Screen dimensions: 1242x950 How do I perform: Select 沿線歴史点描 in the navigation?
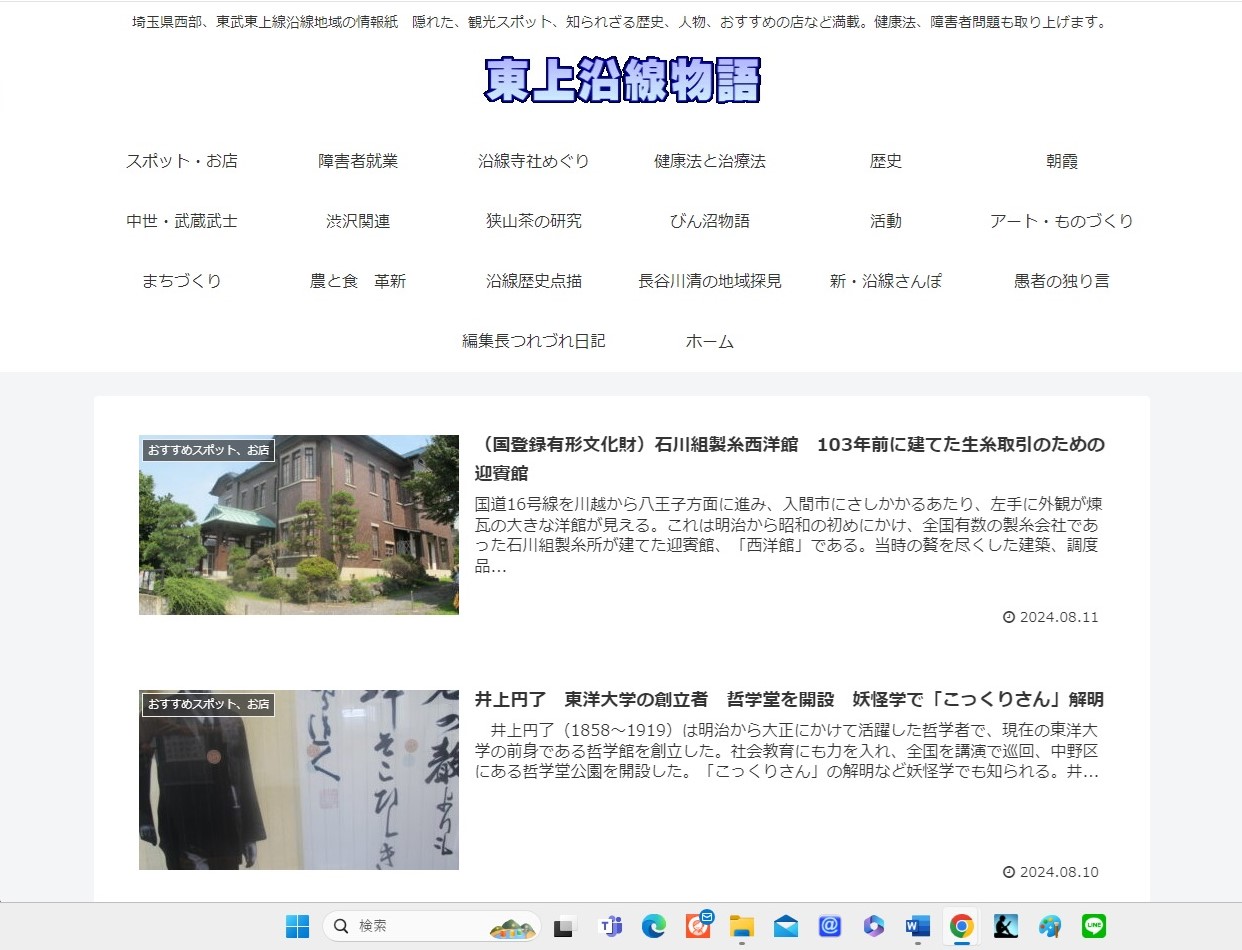pyautogui.click(x=534, y=281)
